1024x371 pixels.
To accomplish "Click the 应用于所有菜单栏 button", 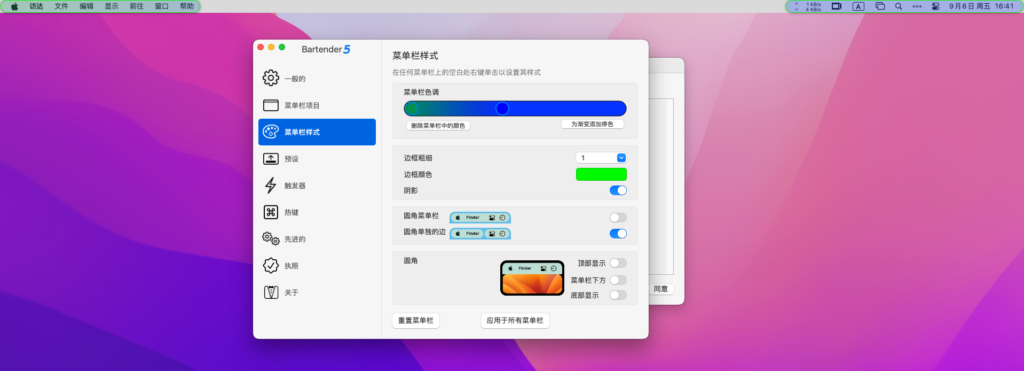I will tap(515, 321).
